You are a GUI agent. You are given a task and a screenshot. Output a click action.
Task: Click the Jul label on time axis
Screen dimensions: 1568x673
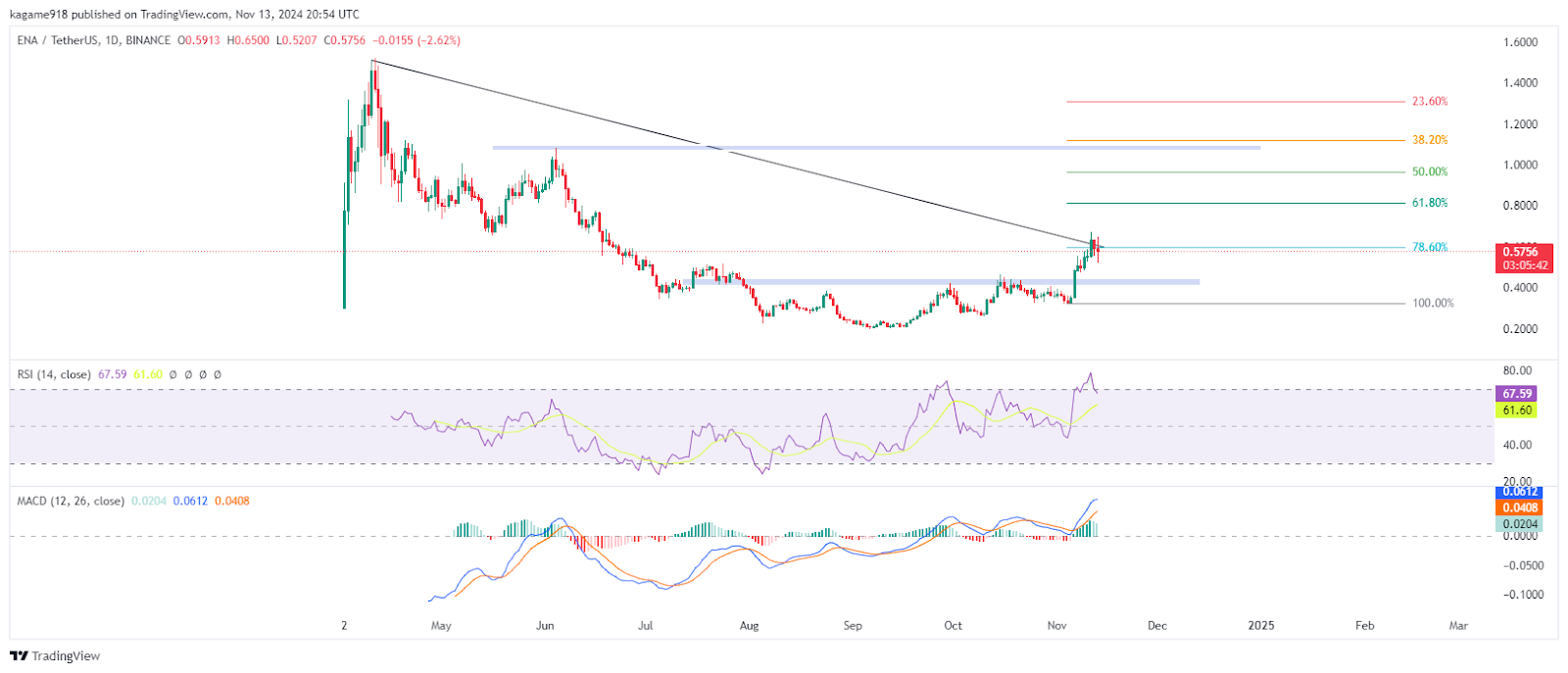[x=645, y=626]
